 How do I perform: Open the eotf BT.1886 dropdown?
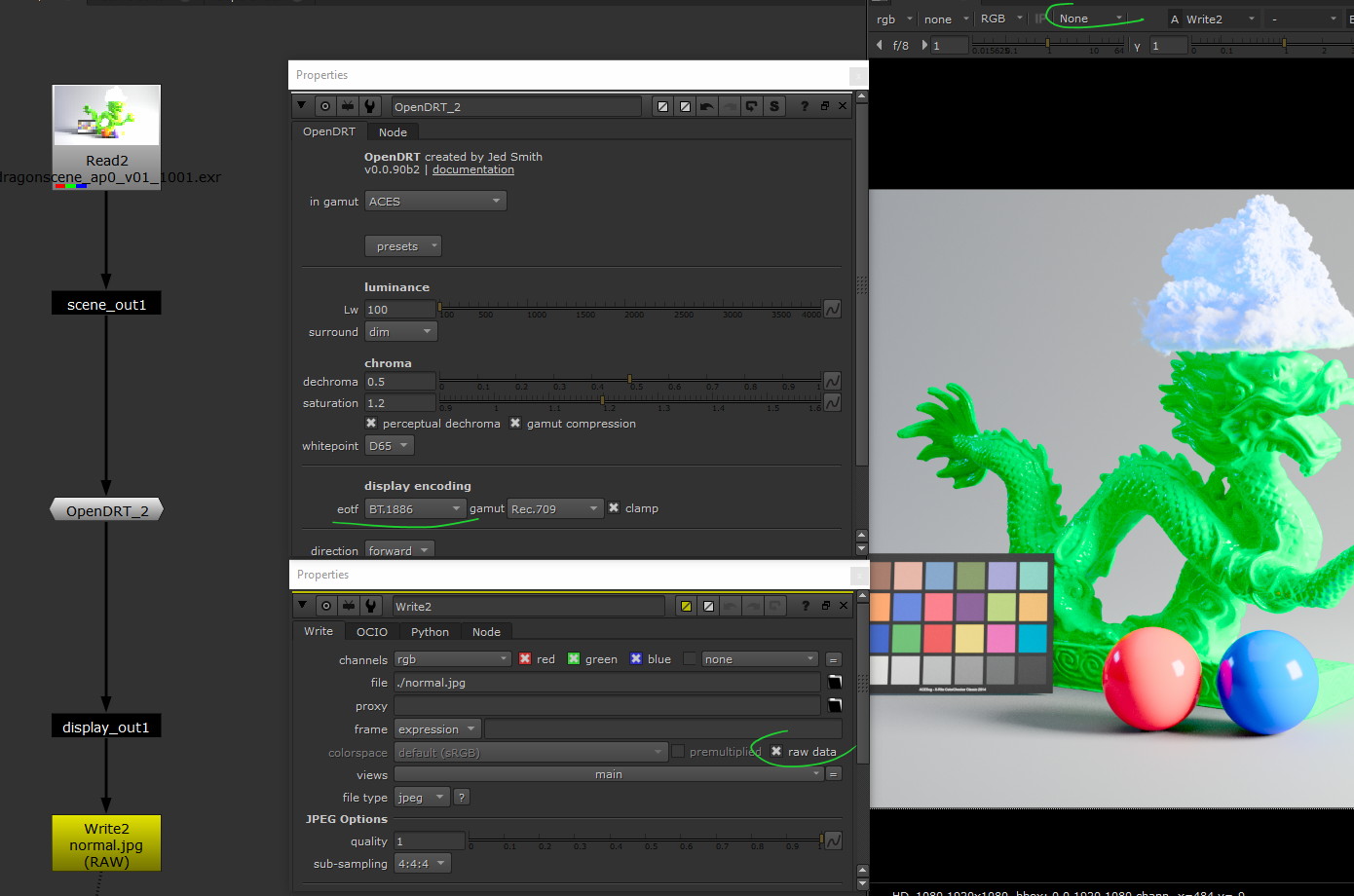[x=416, y=508]
